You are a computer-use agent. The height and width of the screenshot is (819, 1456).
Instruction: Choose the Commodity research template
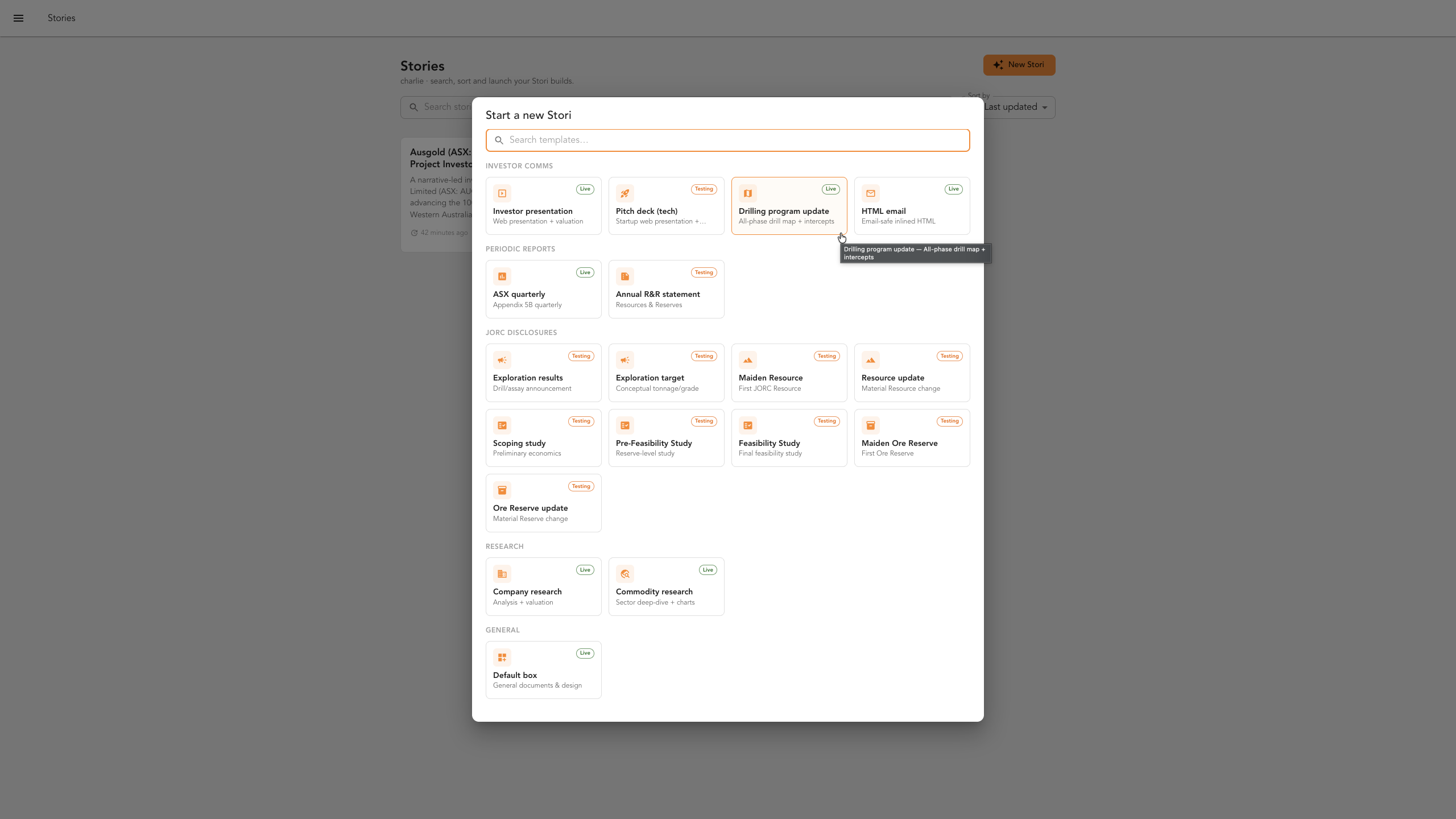tap(667, 586)
